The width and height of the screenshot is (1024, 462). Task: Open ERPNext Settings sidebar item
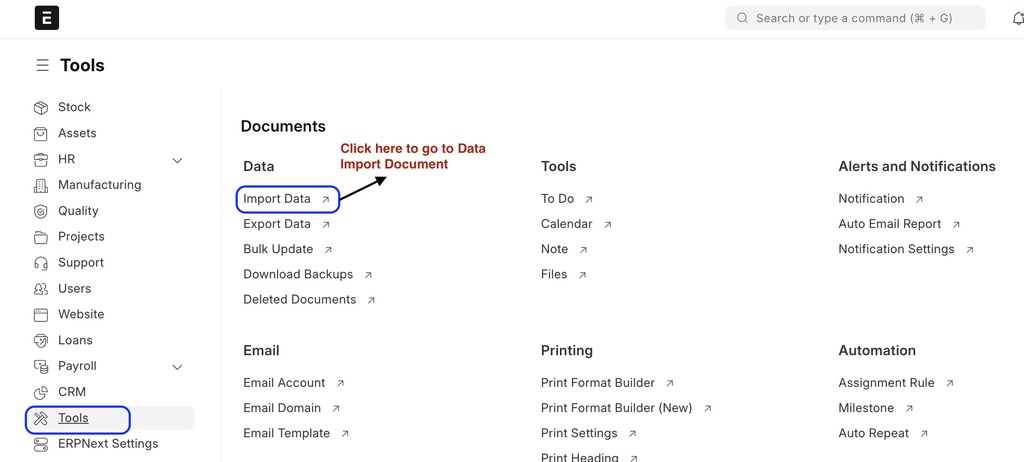click(x=108, y=444)
